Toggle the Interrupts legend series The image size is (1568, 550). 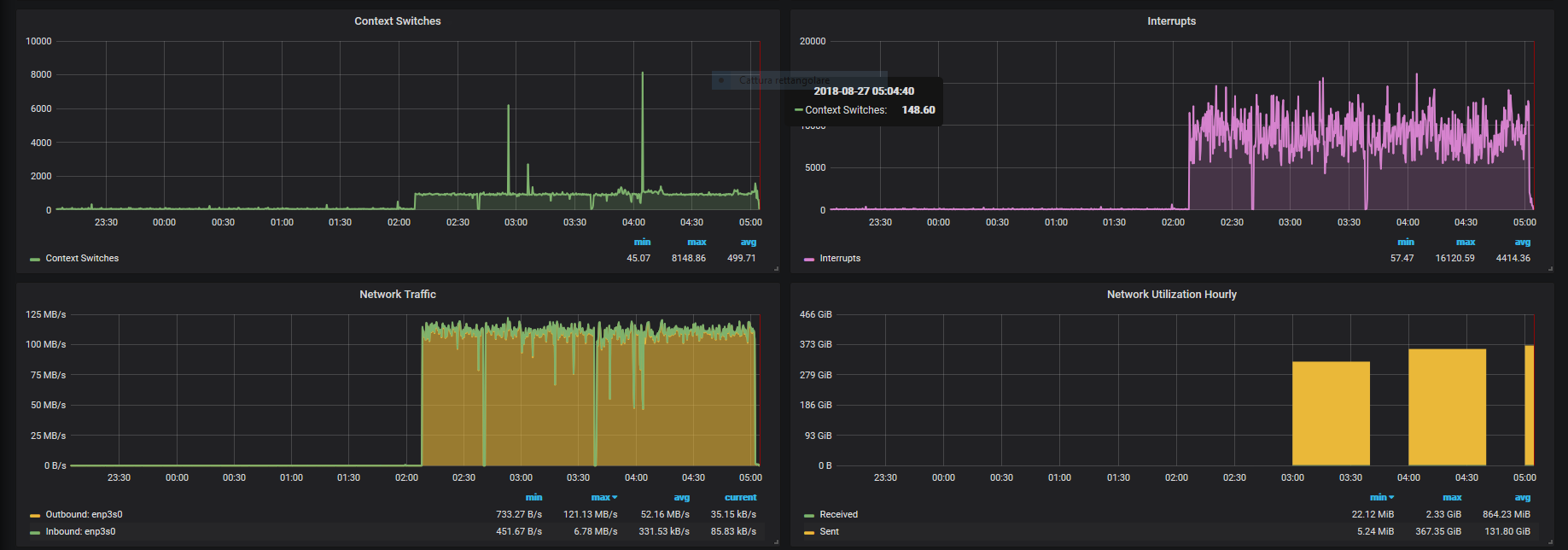point(840,258)
